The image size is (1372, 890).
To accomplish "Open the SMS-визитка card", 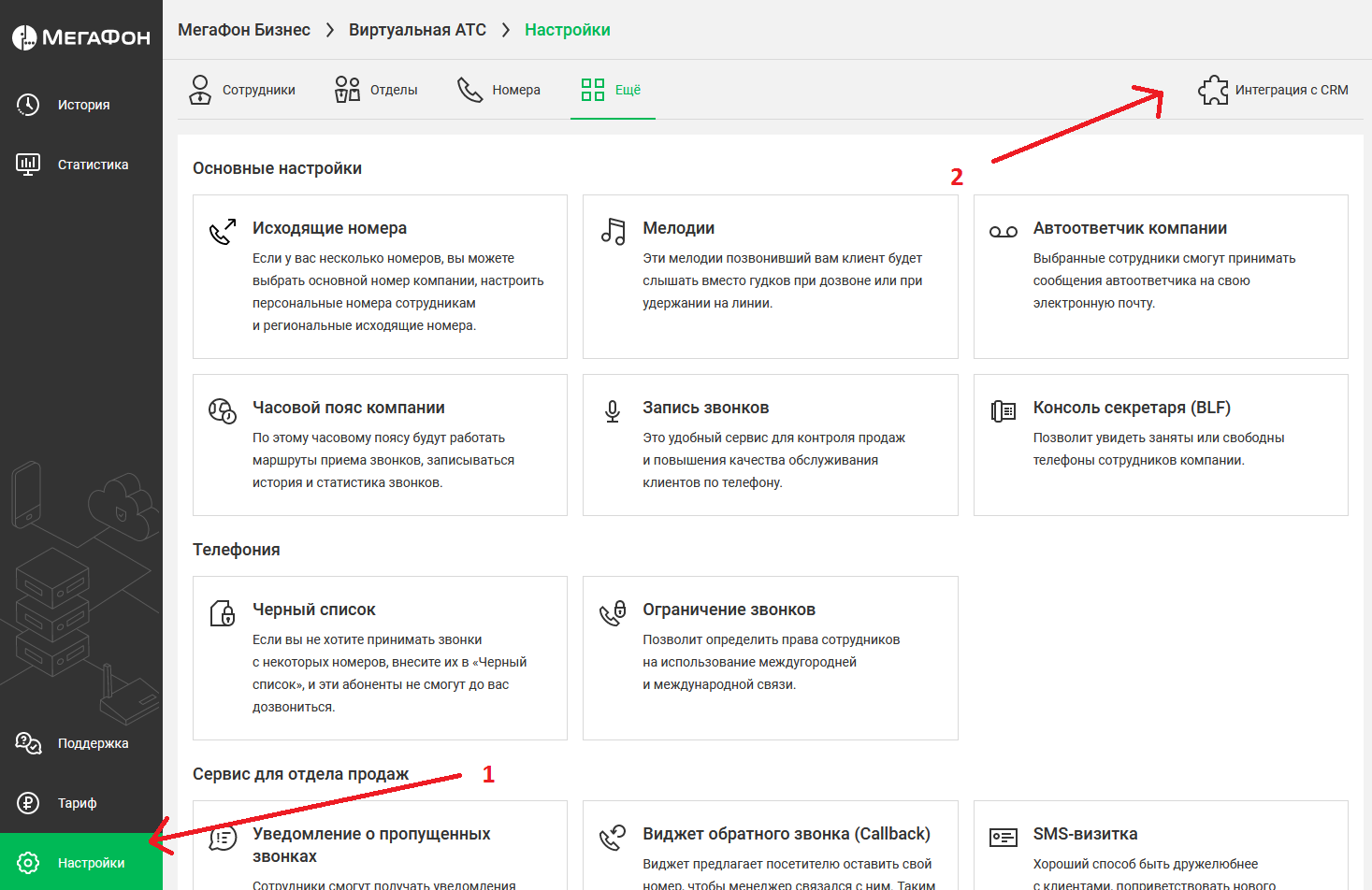I will (x=1161, y=845).
